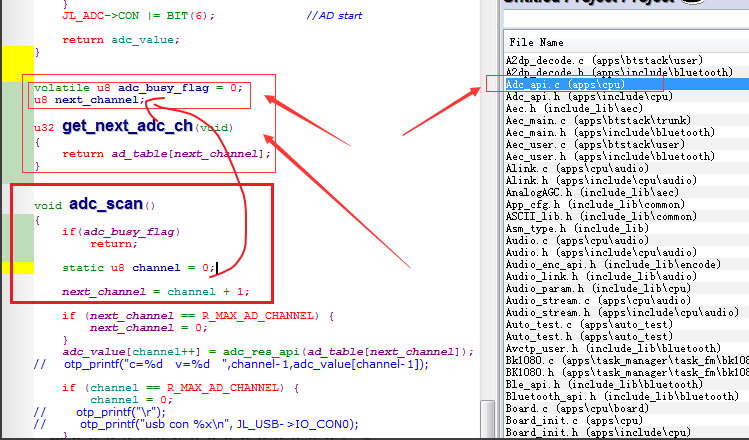Select Avctp_user.h file entry
The width and height of the screenshot is (749, 440).
[613, 348]
